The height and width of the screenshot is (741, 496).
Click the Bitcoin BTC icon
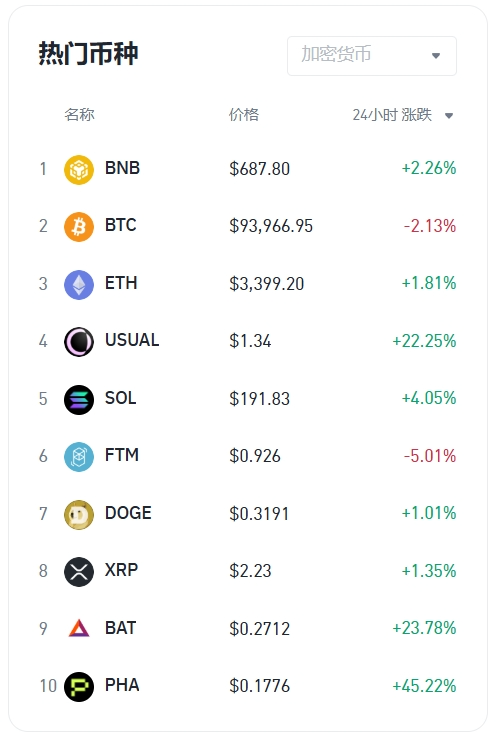coord(79,226)
